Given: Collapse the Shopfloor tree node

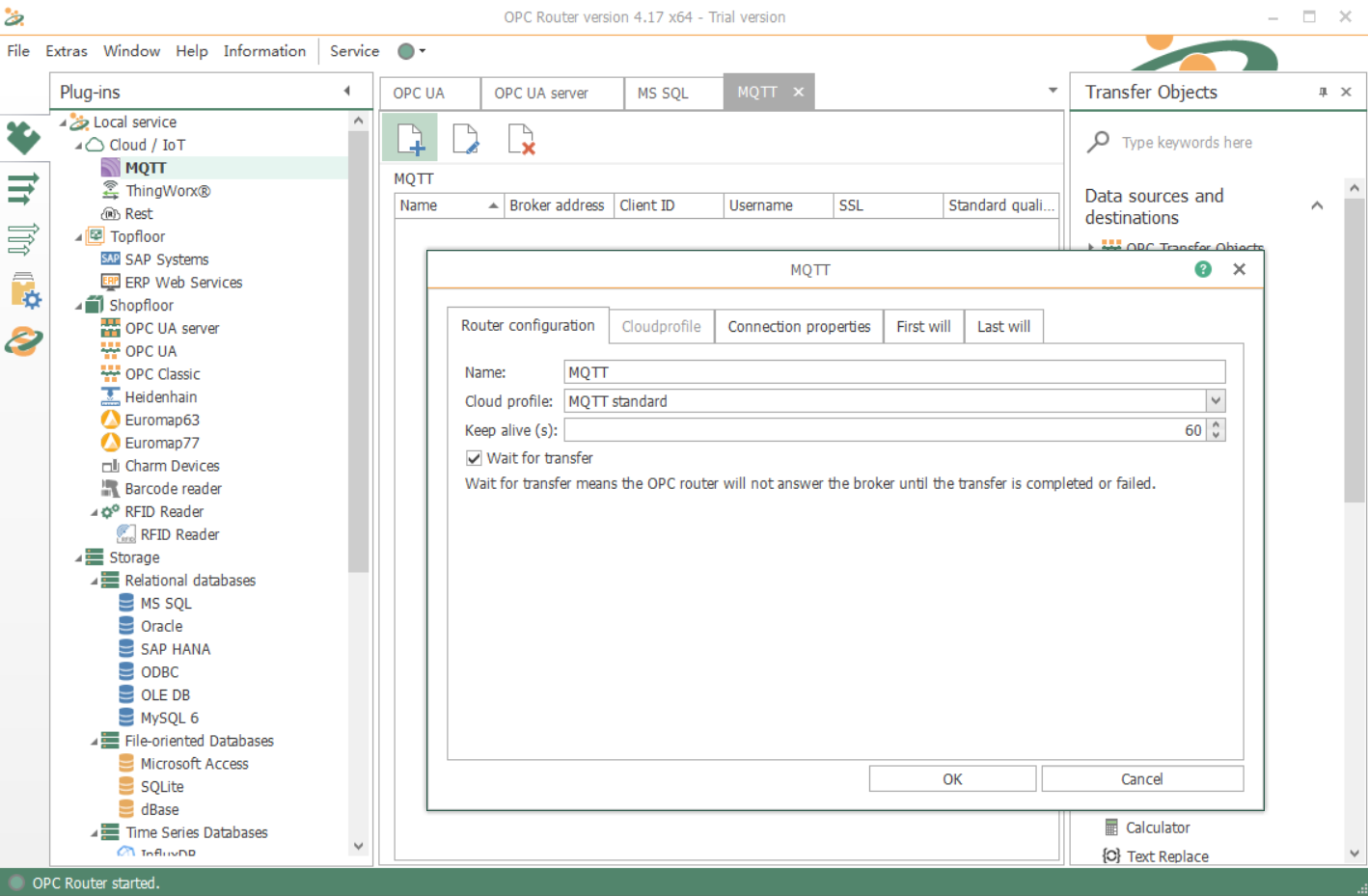Looking at the screenshot, I should [79, 306].
